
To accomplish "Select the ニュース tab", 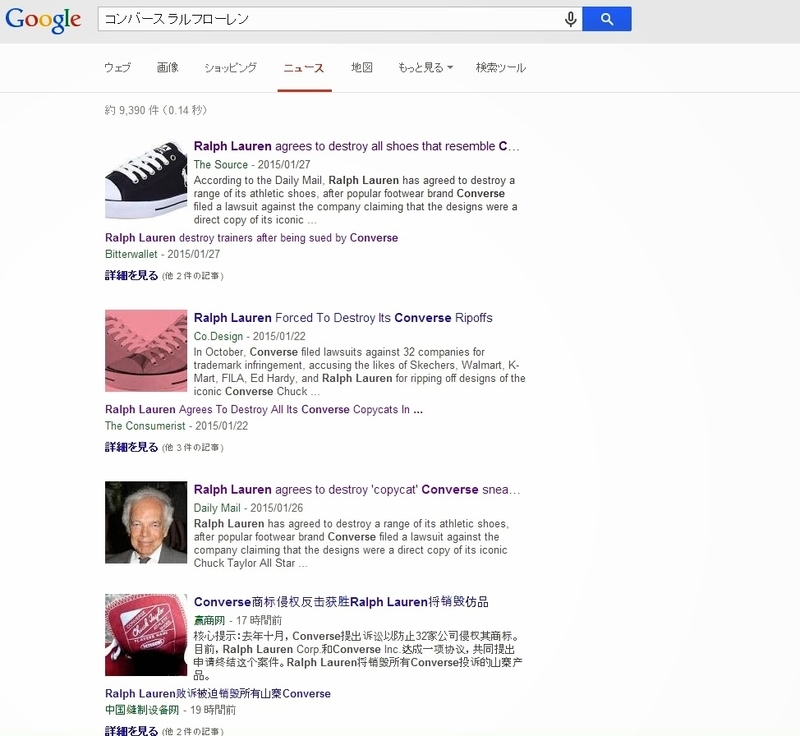I will tap(304, 68).
